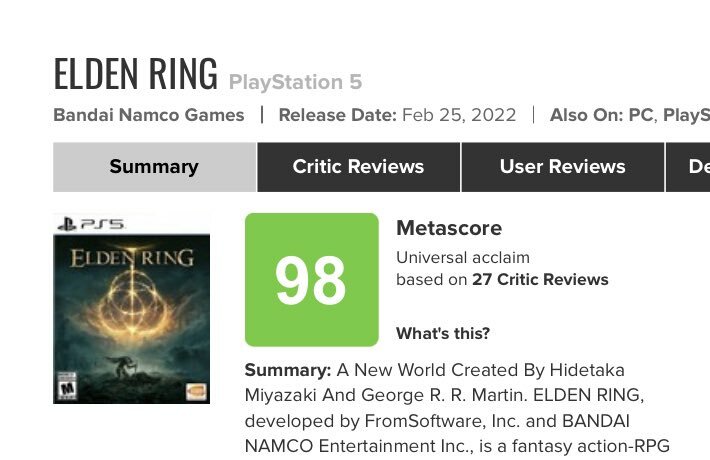Click the Bandai Namco logo on cover
This screenshot has height=460, width=710.
(x=197, y=391)
